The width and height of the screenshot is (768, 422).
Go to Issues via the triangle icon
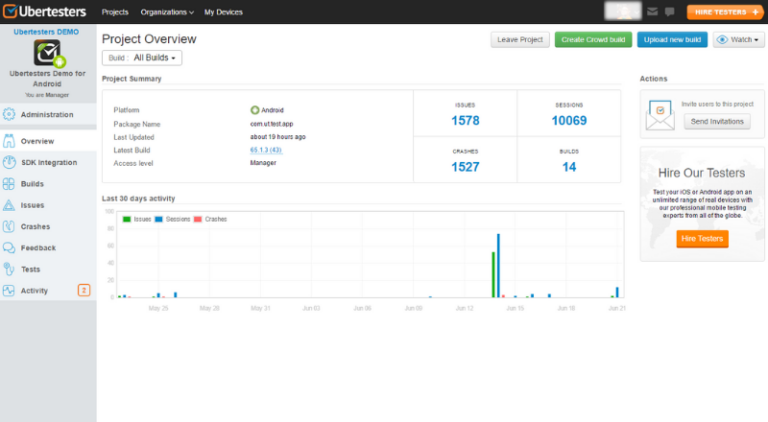pos(10,205)
